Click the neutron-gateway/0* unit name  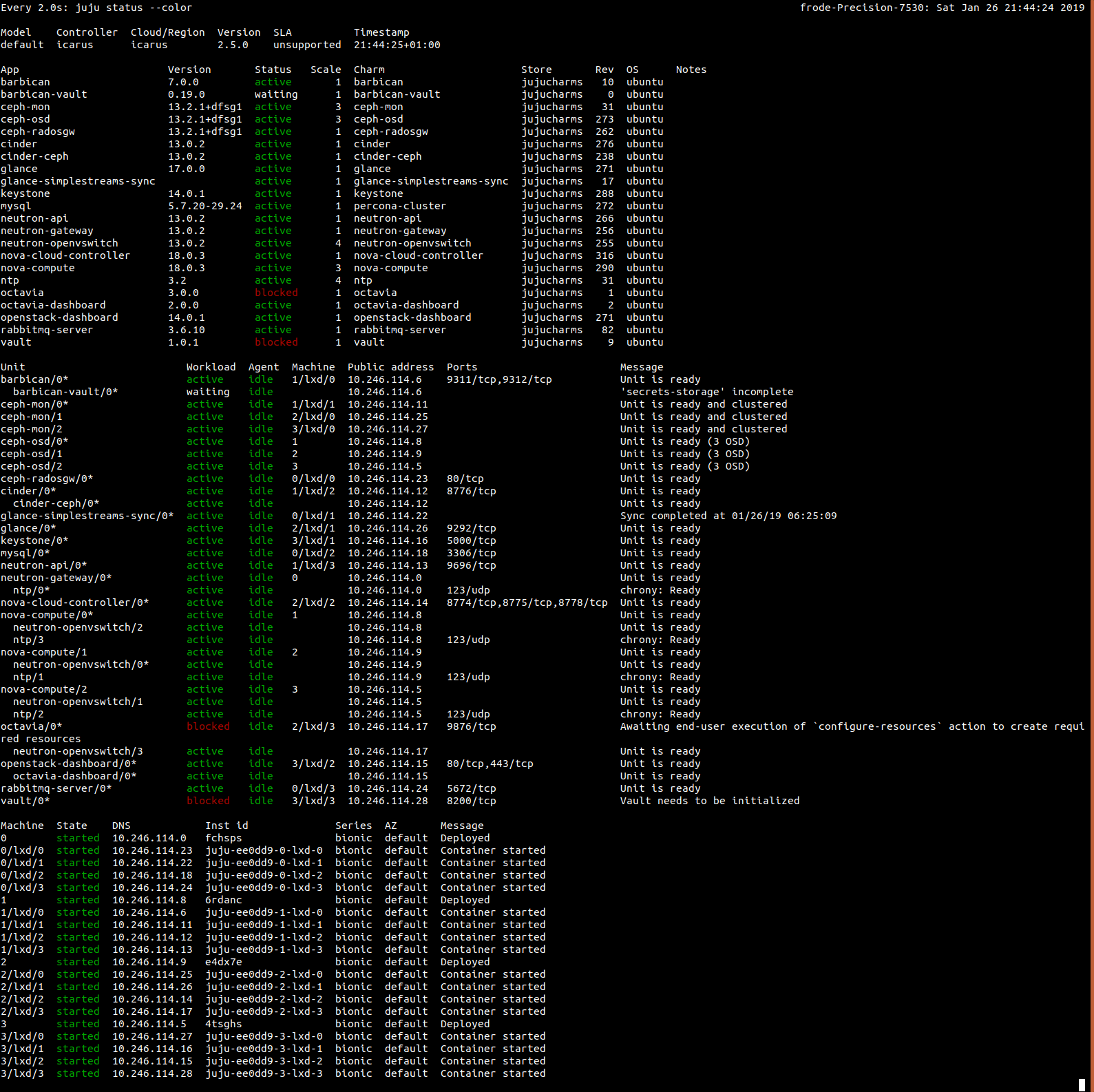56,578
